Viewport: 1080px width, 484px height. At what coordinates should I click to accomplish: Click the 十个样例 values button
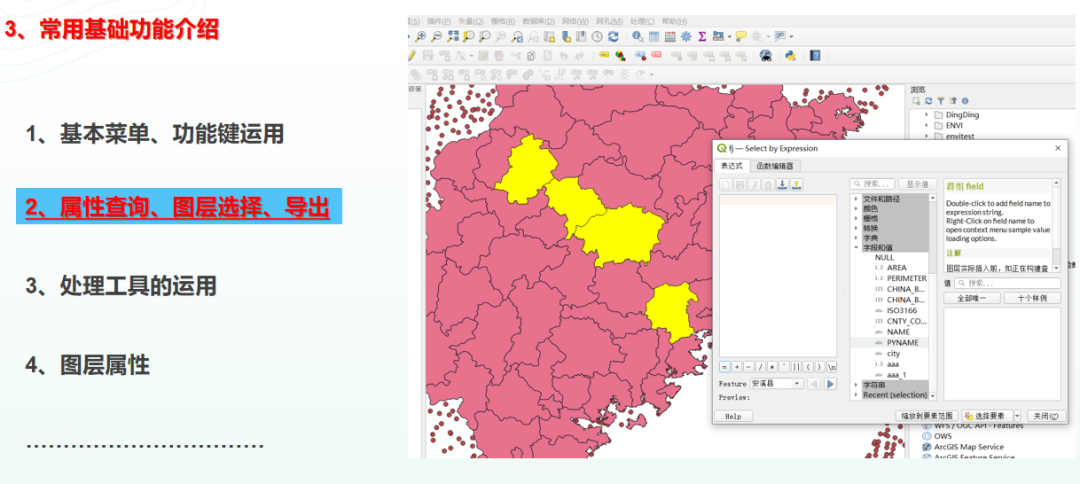point(1032,298)
